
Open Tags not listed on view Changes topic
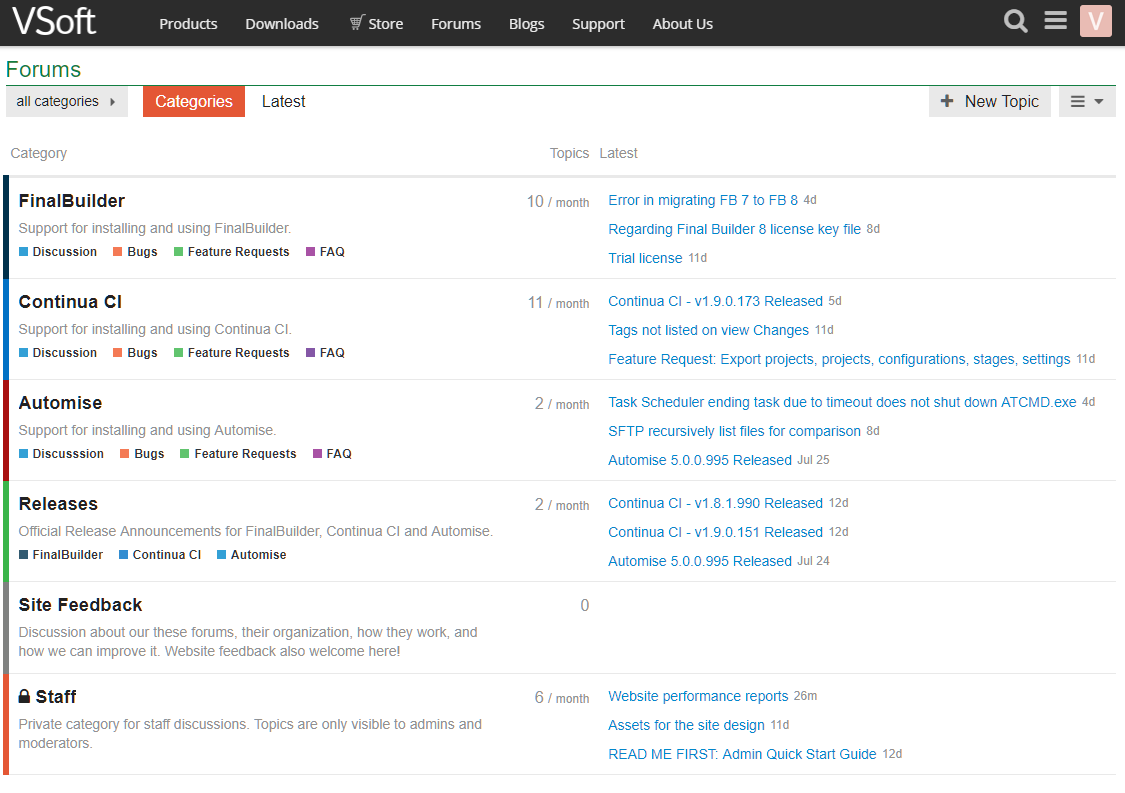(x=709, y=330)
